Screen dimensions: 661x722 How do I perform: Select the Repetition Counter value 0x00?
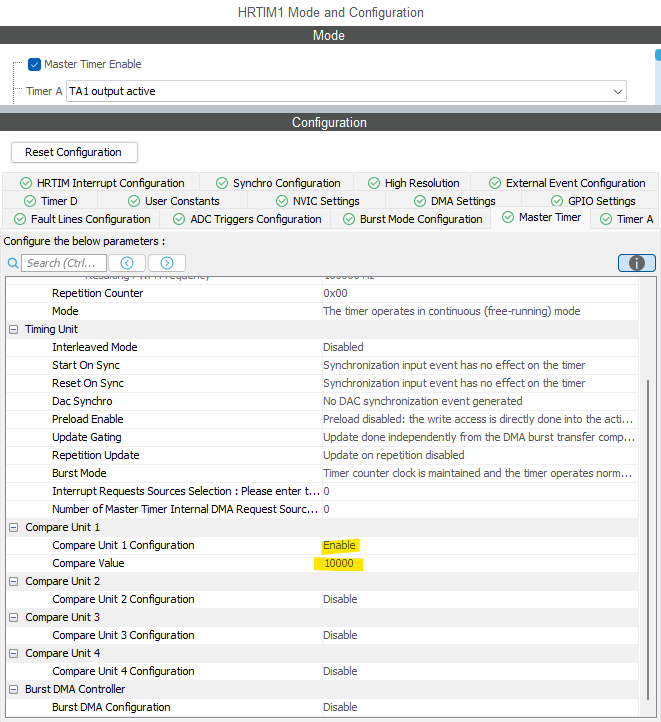[335, 293]
